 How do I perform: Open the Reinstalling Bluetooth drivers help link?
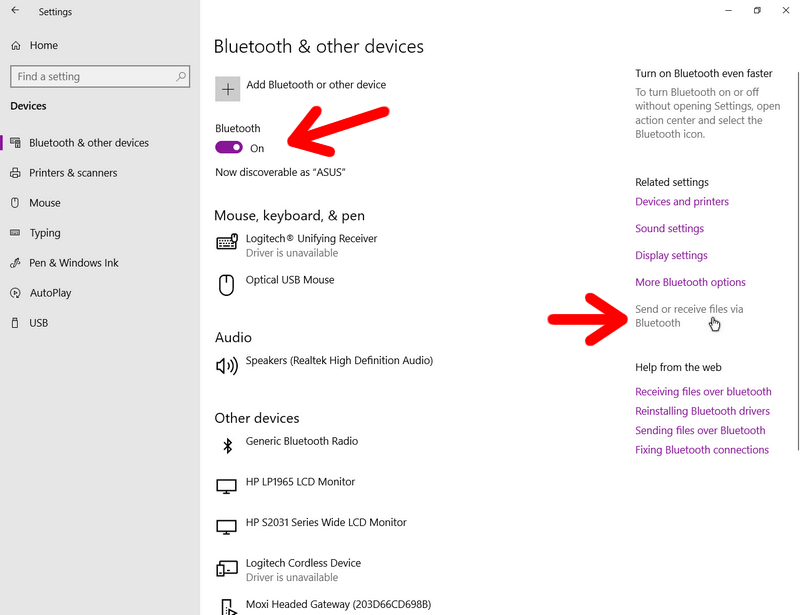(702, 411)
